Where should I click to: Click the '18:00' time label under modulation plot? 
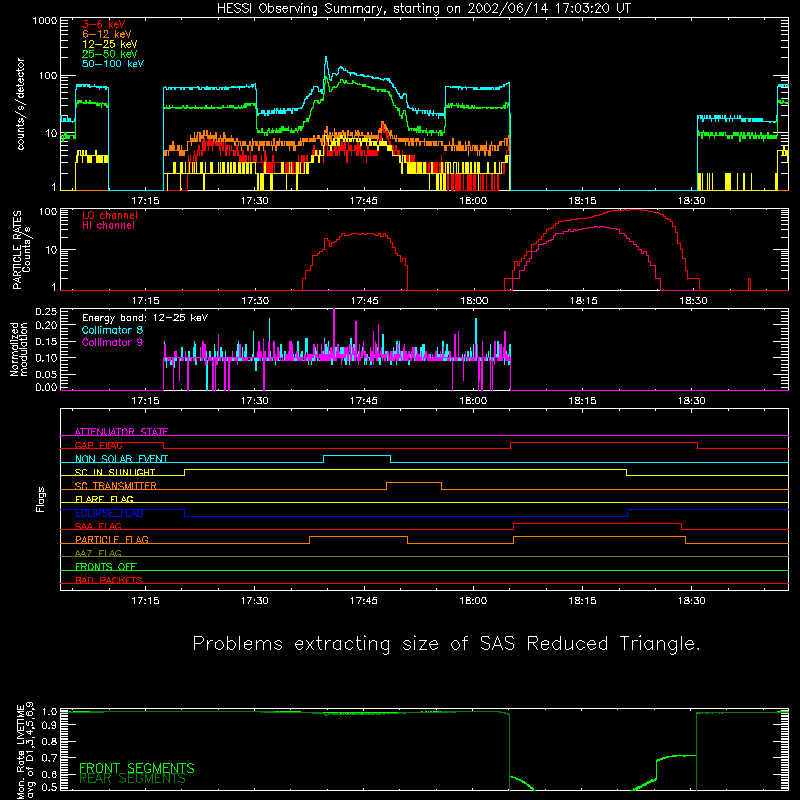pyautogui.click(x=473, y=401)
